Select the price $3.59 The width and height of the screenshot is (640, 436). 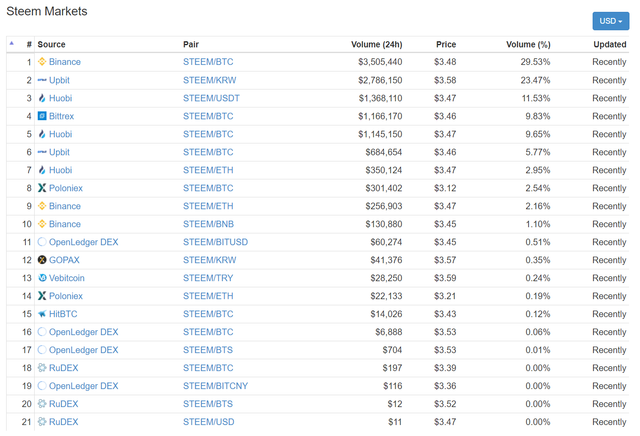(445, 278)
